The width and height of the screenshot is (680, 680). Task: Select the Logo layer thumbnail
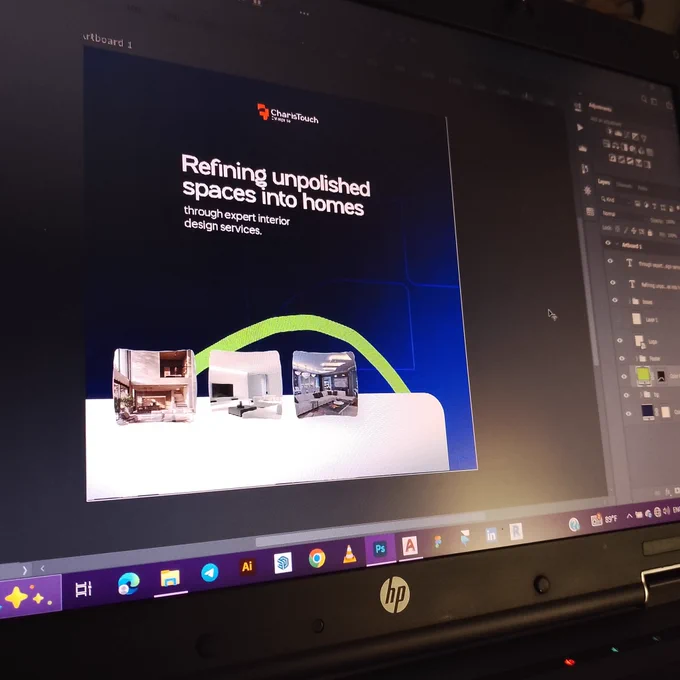pos(639,341)
